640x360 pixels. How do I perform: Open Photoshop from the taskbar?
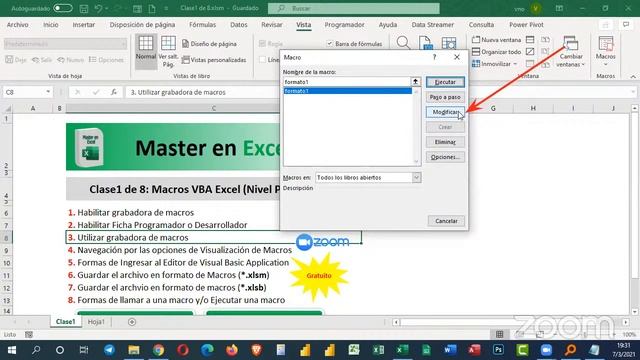498,350
